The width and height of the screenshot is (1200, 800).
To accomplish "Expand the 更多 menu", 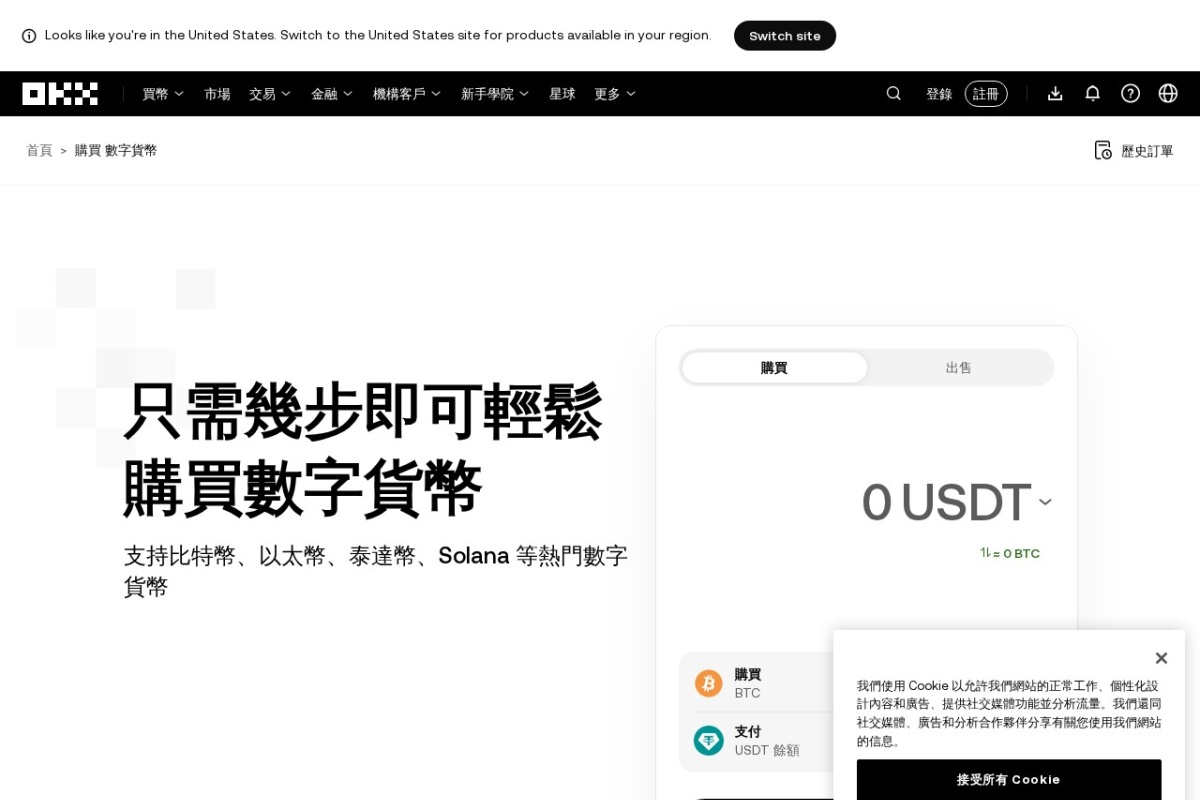I will click(615, 94).
